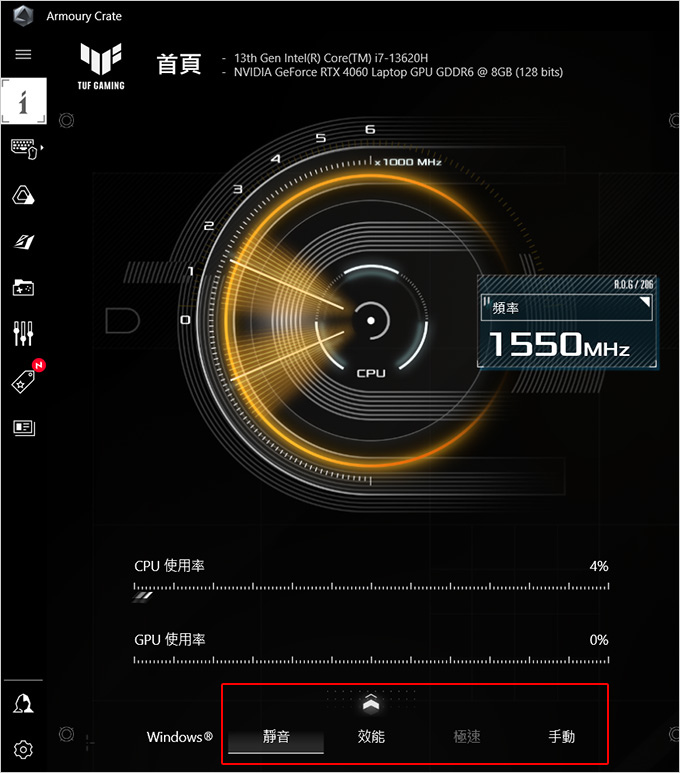Select the 靜音 silent mode
This screenshot has width=680, height=773.
tap(276, 737)
